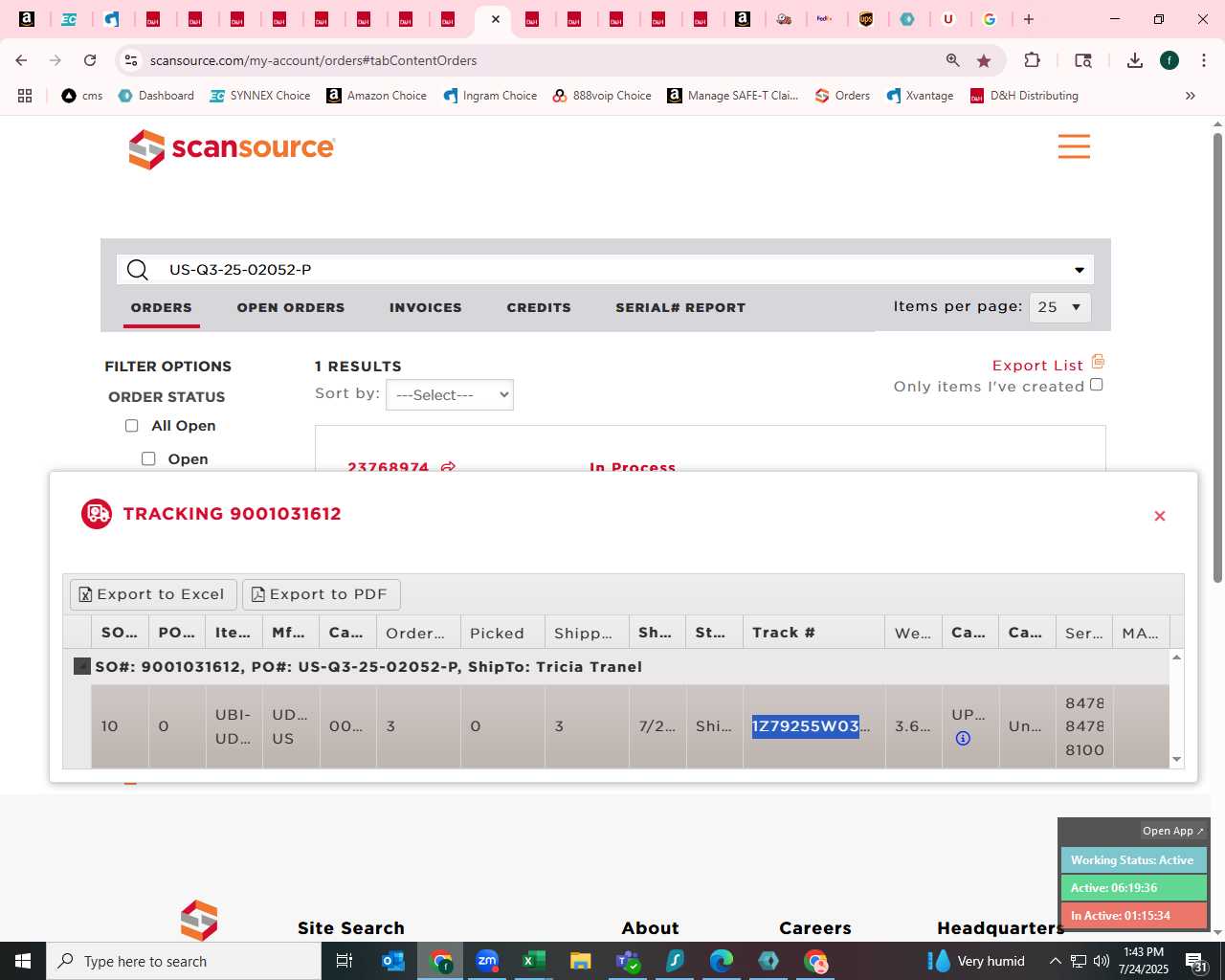Open Items per page dropdown
The image size is (1225, 980).
coord(1059,307)
